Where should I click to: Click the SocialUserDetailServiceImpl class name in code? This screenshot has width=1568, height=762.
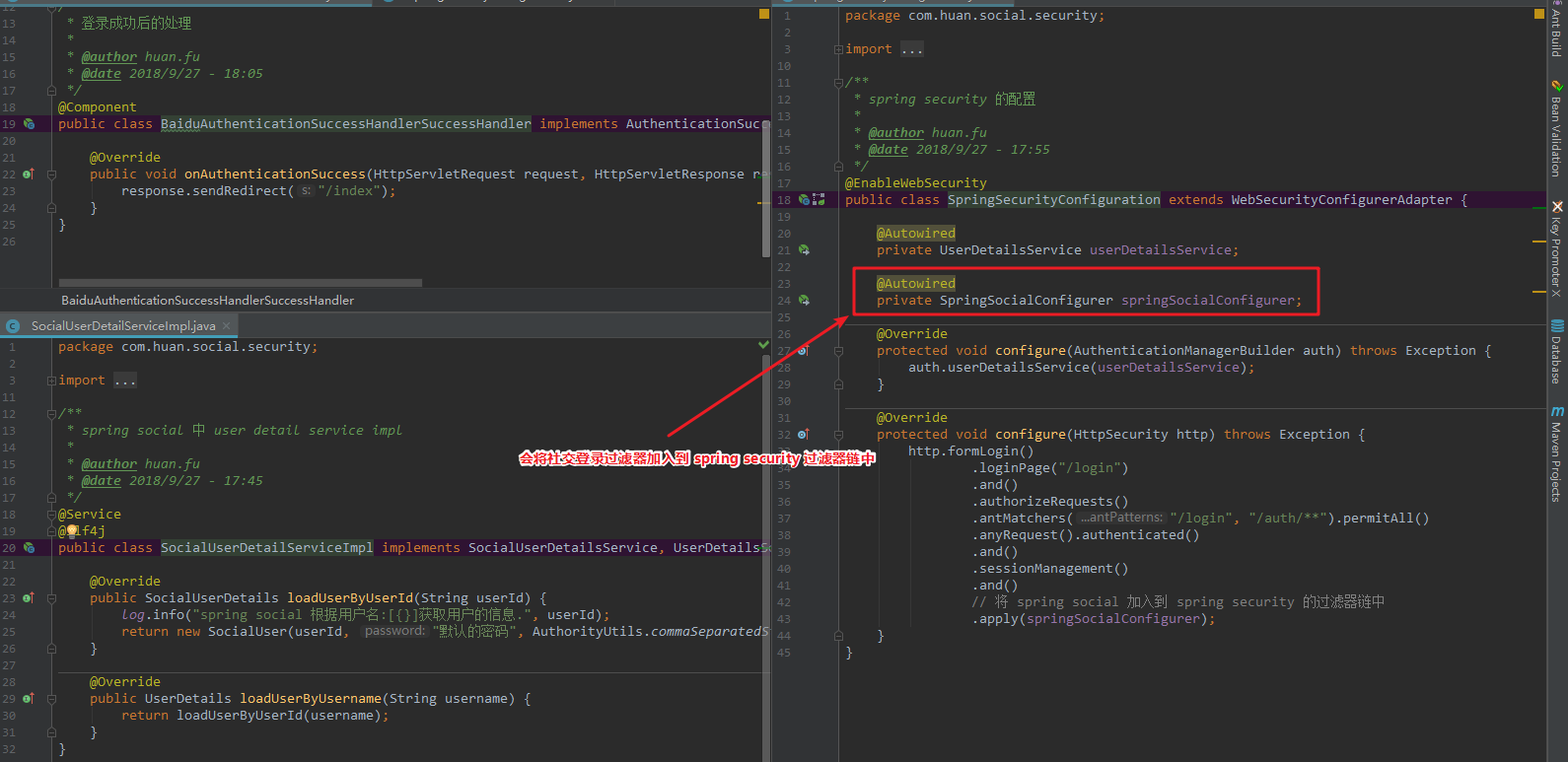(x=267, y=548)
